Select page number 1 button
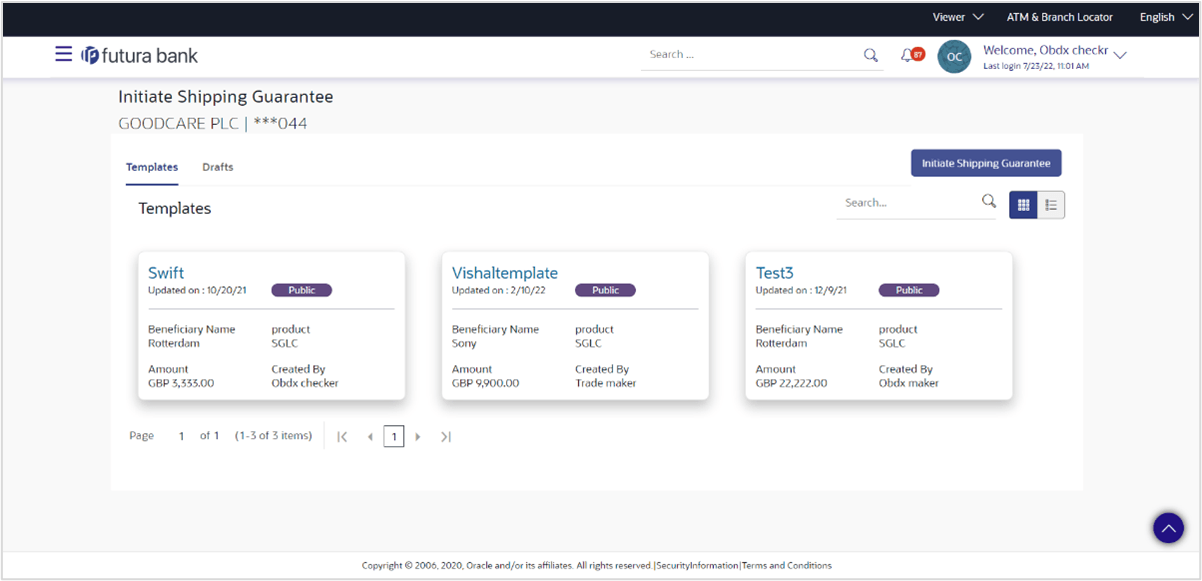The height and width of the screenshot is (581, 1202). point(394,436)
